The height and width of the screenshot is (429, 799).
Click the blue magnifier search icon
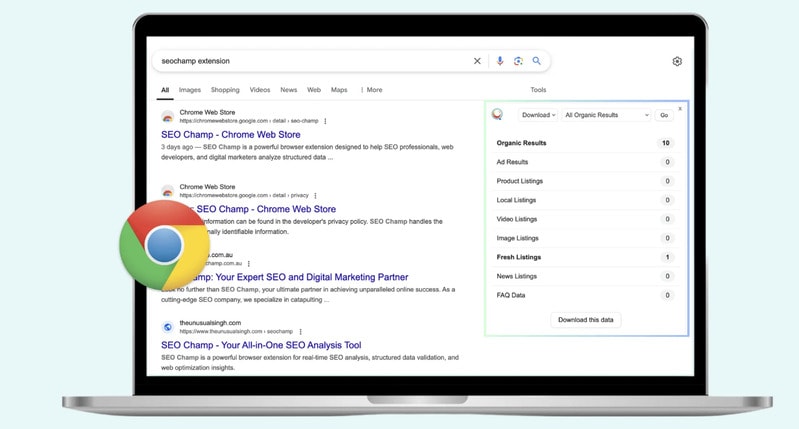pyautogui.click(x=537, y=61)
